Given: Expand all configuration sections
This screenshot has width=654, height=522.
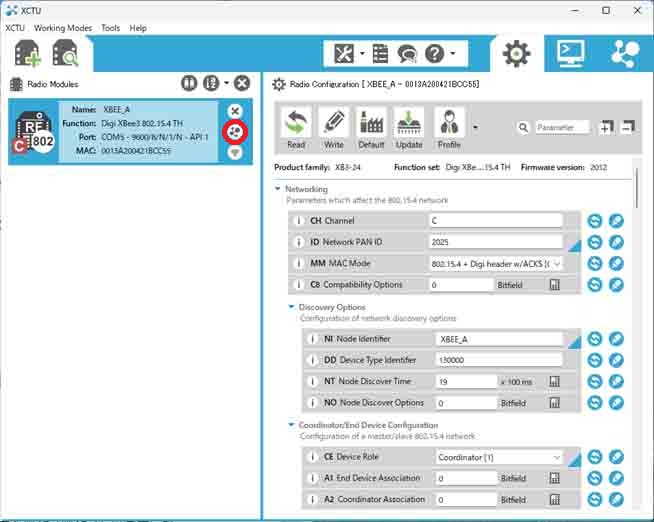Looking at the screenshot, I should click(x=606, y=127).
